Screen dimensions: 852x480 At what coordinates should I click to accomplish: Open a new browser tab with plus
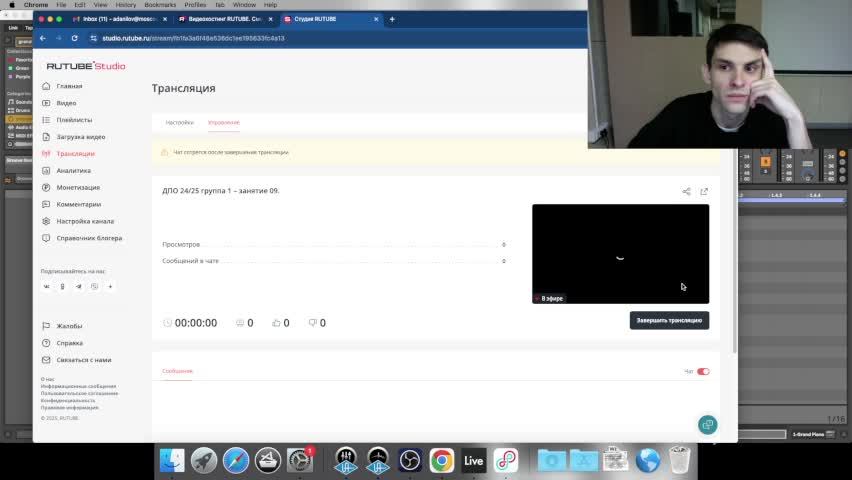tap(392, 19)
